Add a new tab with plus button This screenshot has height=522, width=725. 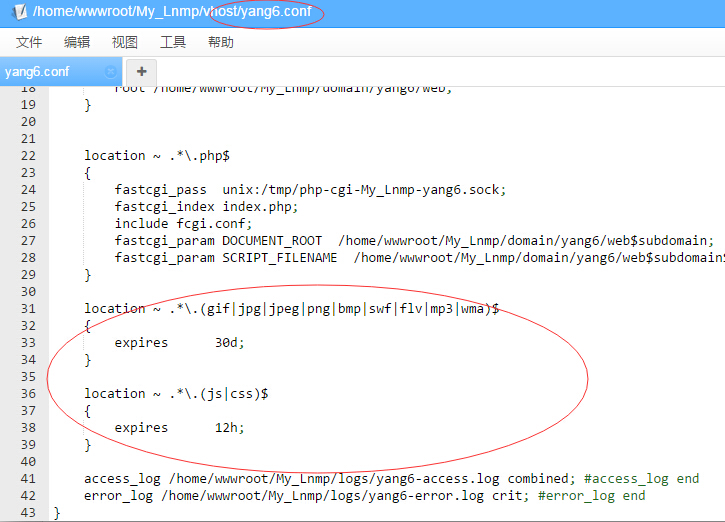pyautogui.click(x=141, y=71)
